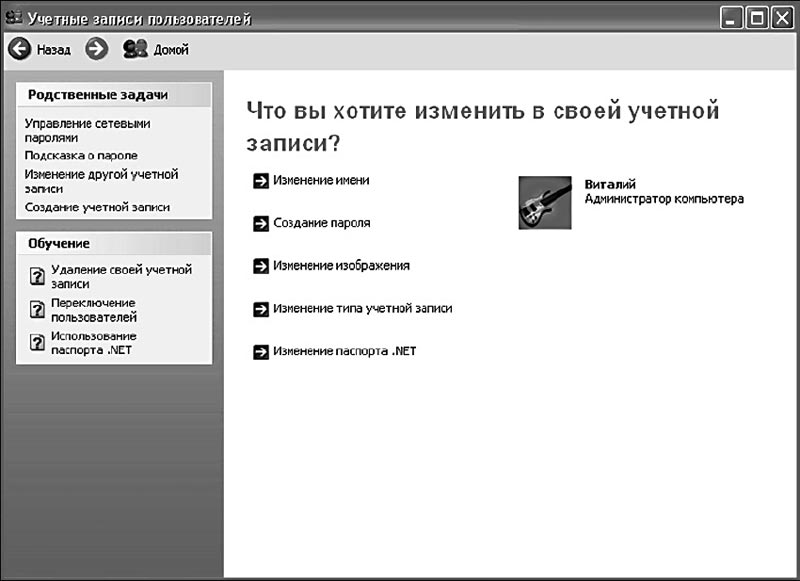Viewport: 800px width, 581px height.
Task: Open the 'Изменение изображения' link
Action: click(x=341, y=266)
